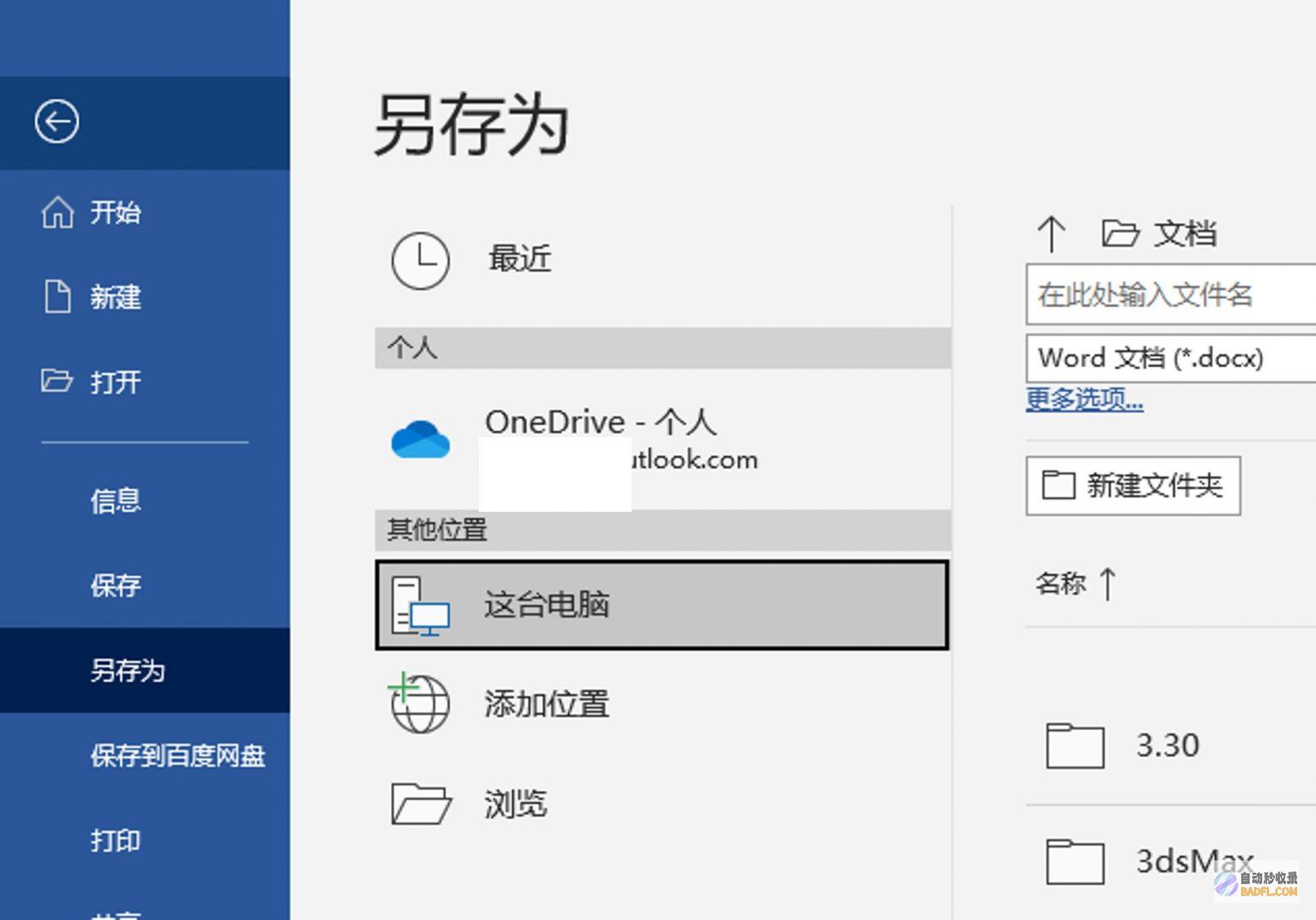Click the folder icon beside 文档
Screen dimensions: 1316x920
point(1120,233)
